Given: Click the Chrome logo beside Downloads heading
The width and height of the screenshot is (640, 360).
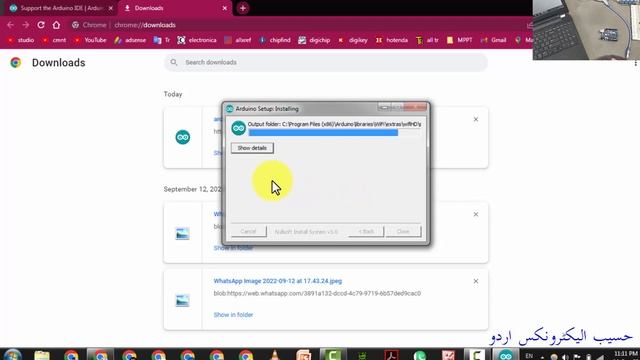Looking at the screenshot, I should pos(16,62).
